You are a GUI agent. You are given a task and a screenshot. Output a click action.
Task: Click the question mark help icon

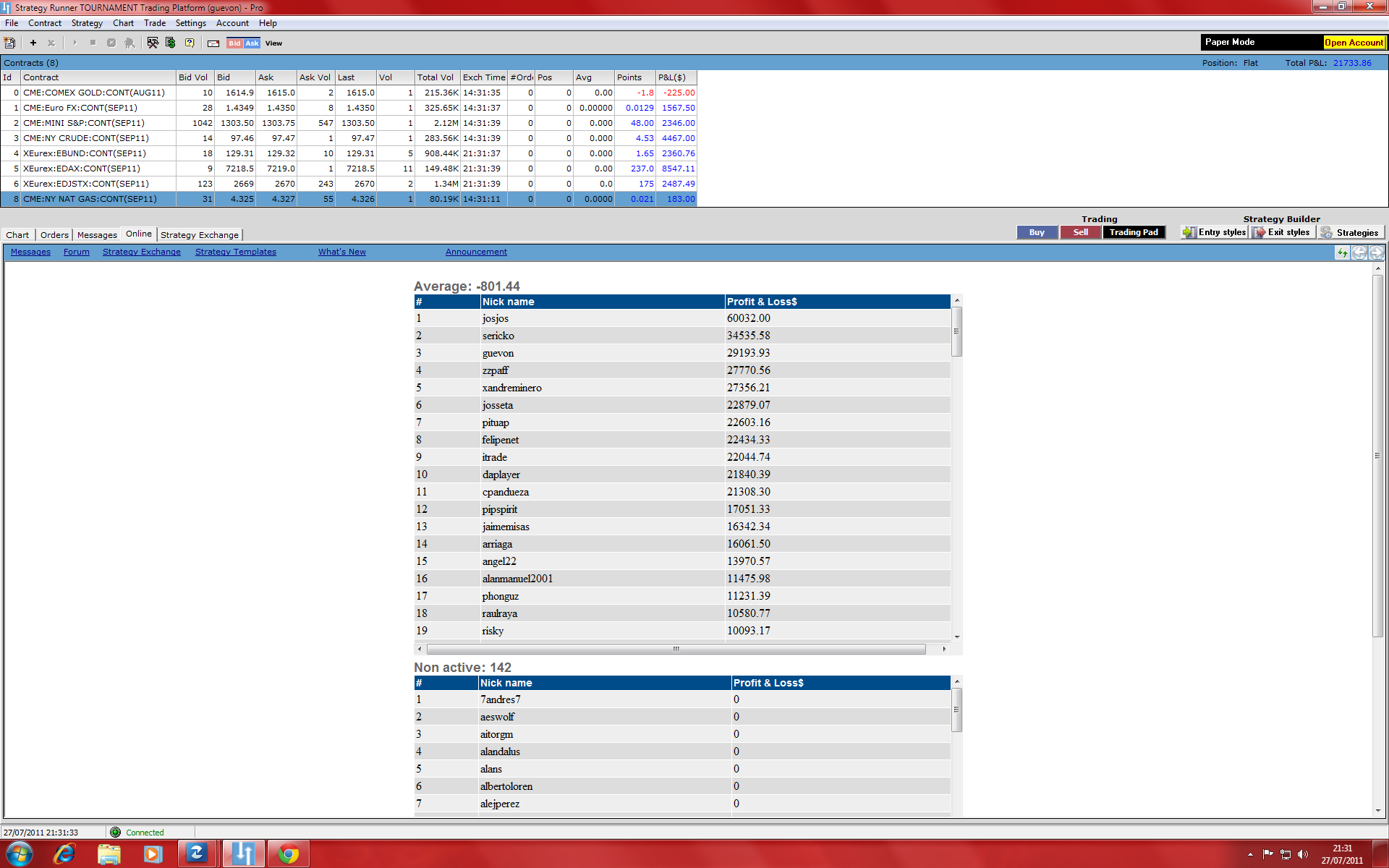tap(190, 43)
